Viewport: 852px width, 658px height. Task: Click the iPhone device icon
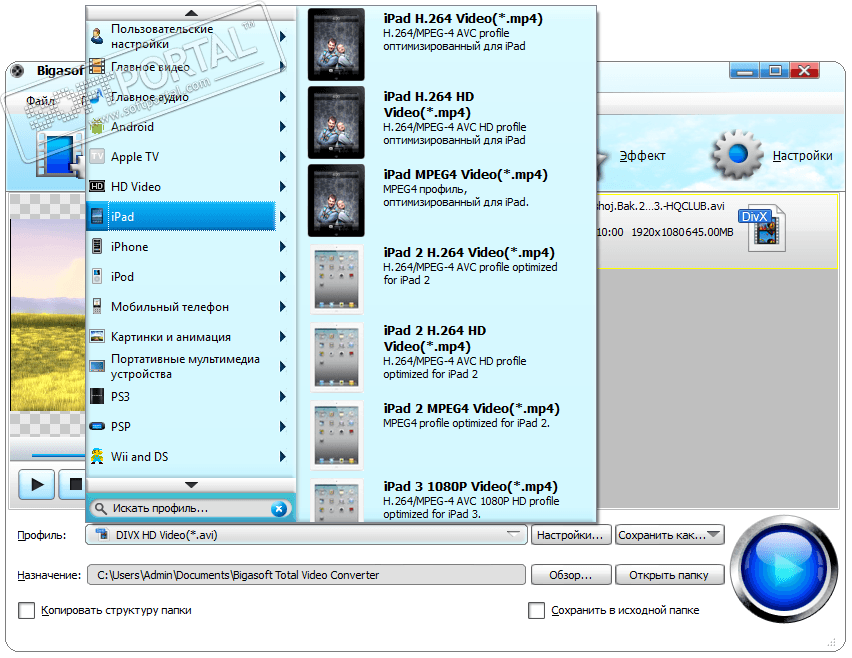(97, 246)
